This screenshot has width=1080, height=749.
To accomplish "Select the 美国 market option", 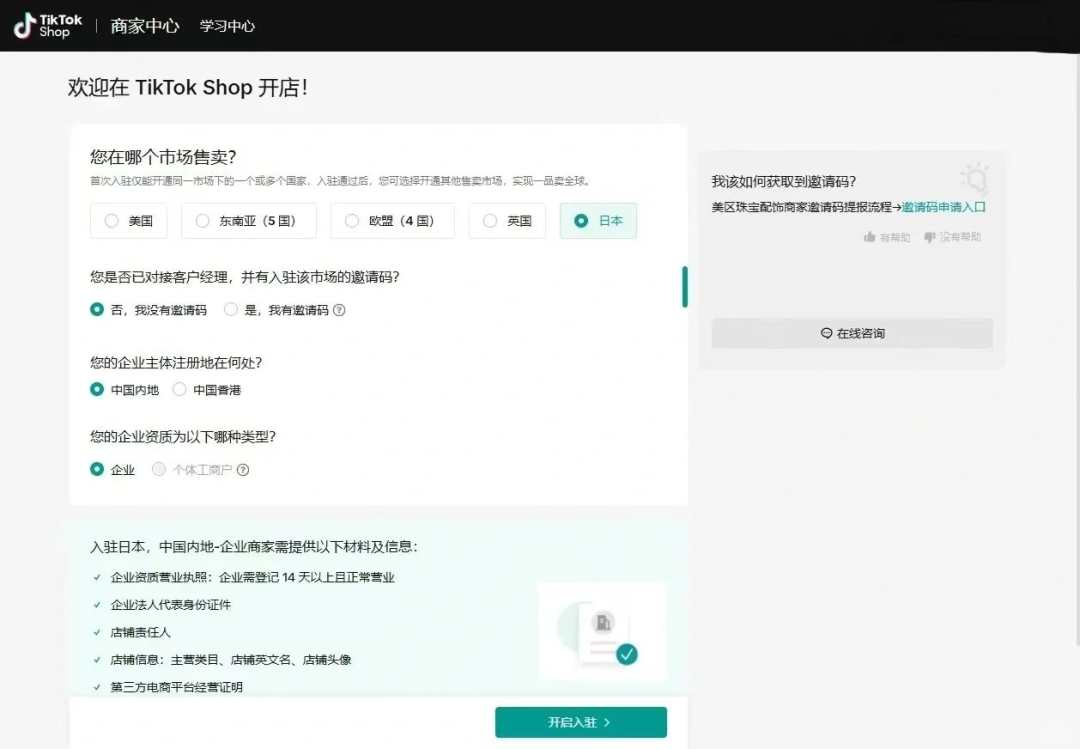I will pyautogui.click(x=128, y=221).
